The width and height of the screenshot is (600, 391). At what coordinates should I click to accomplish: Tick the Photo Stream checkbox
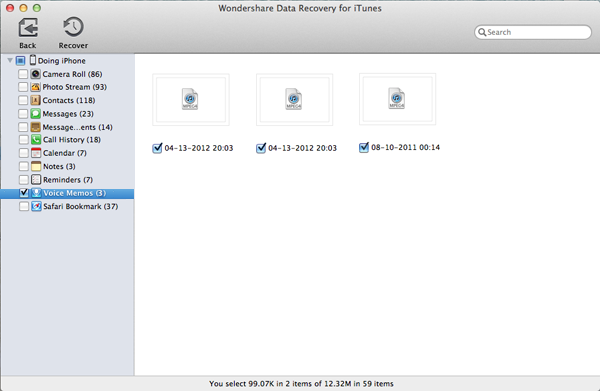coord(23,87)
